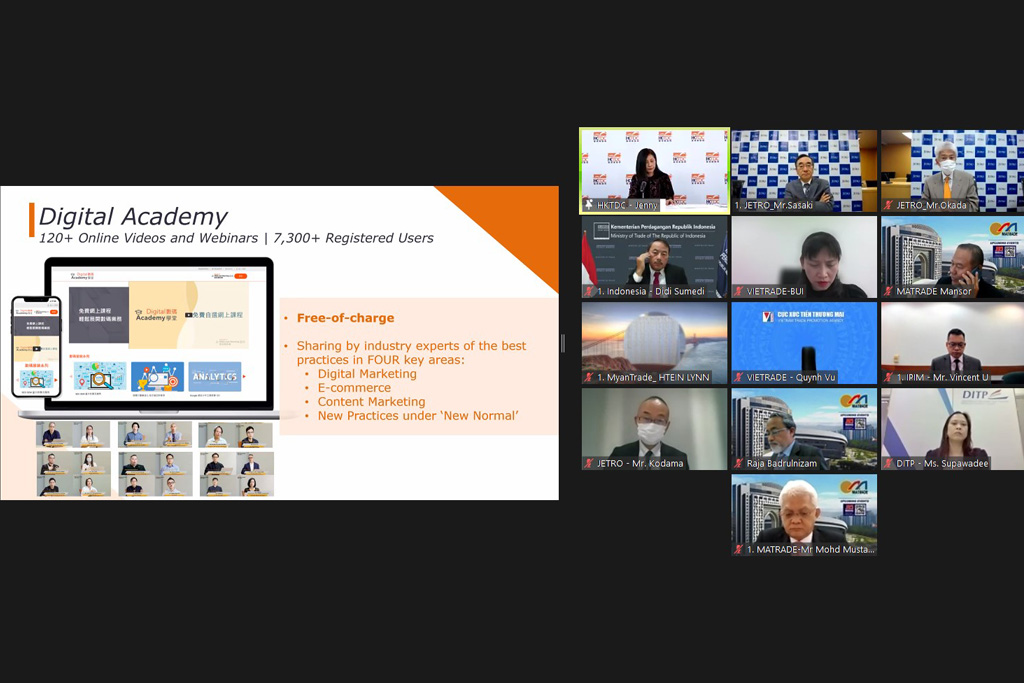Select the VIETRADE - Quynh Vu video tile
Screen dimensions: 1024x683
(x=804, y=343)
